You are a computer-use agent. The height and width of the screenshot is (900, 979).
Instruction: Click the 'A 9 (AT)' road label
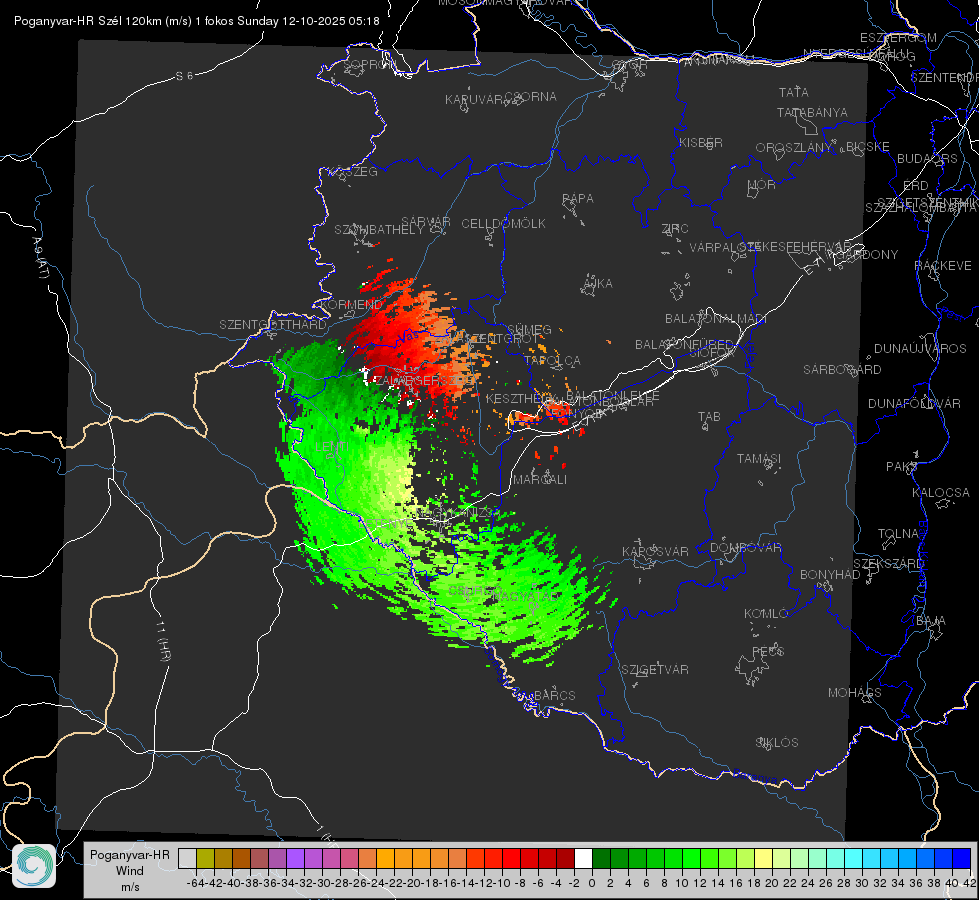pyautogui.click(x=39, y=257)
